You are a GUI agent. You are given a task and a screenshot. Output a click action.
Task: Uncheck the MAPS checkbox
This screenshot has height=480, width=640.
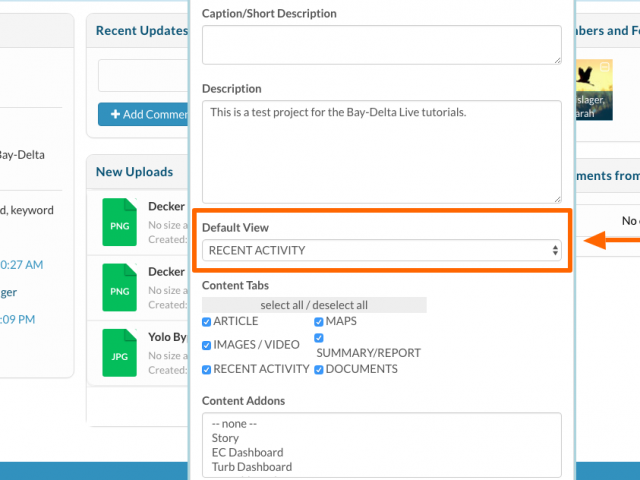[x=319, y=322]
